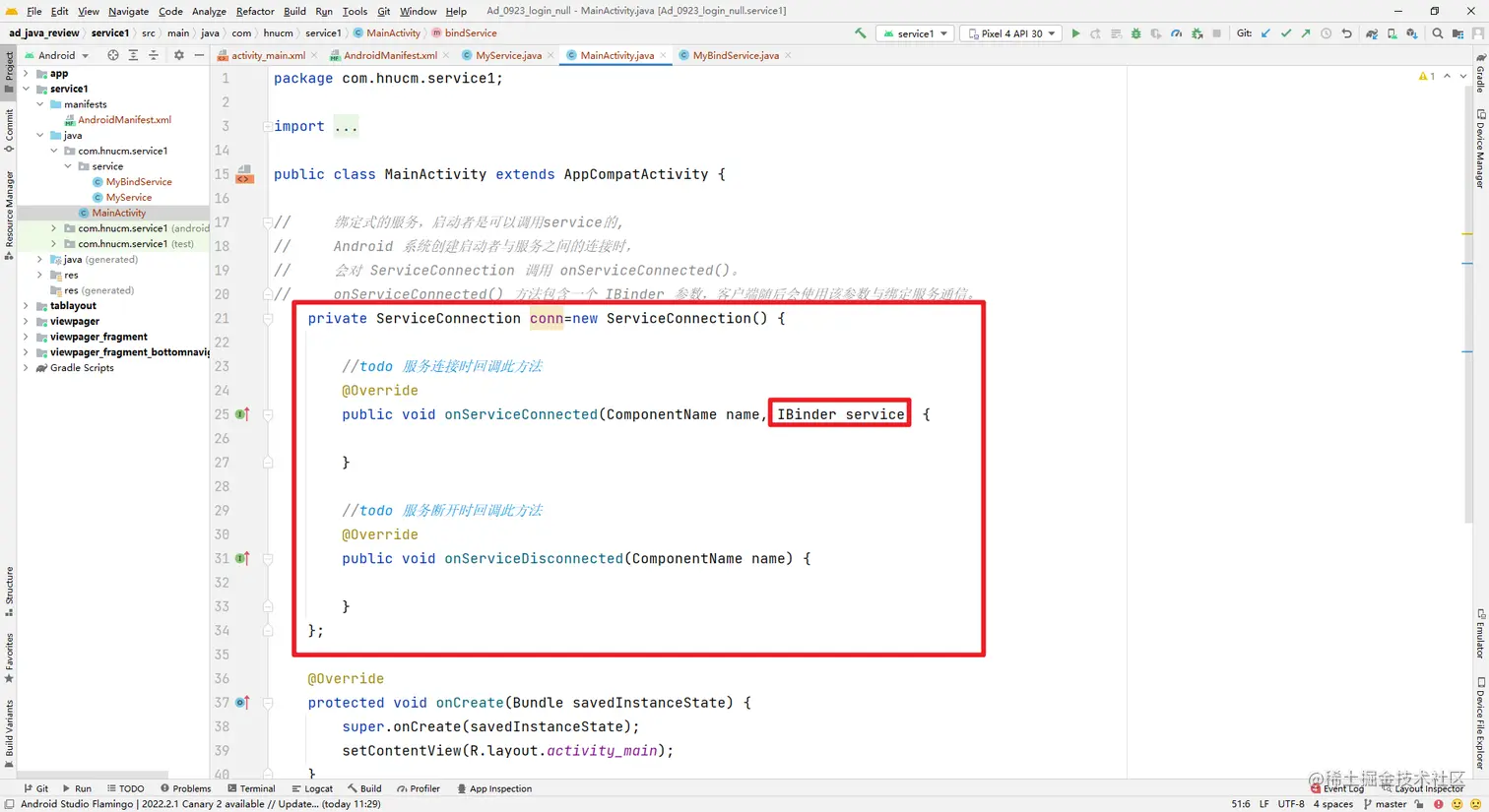Click the override gutter icon on line 31
Image resolution: width=1489 pixels, height=812 pixels.
click(x=242, y=558)
